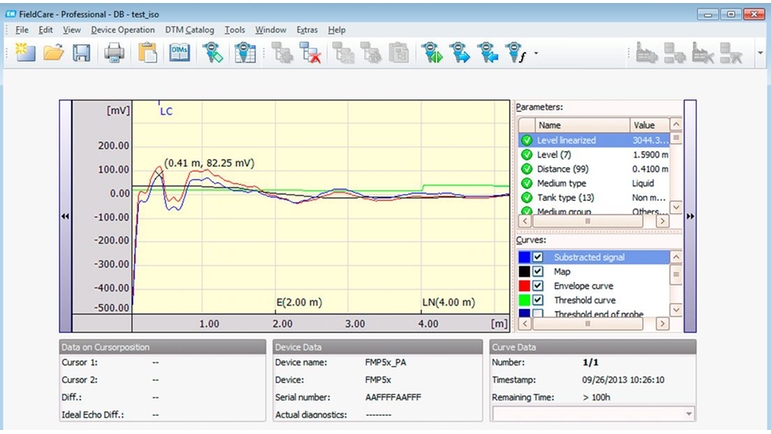
Task: Expand the right side panel double-arrow
Action: point(690,216)
